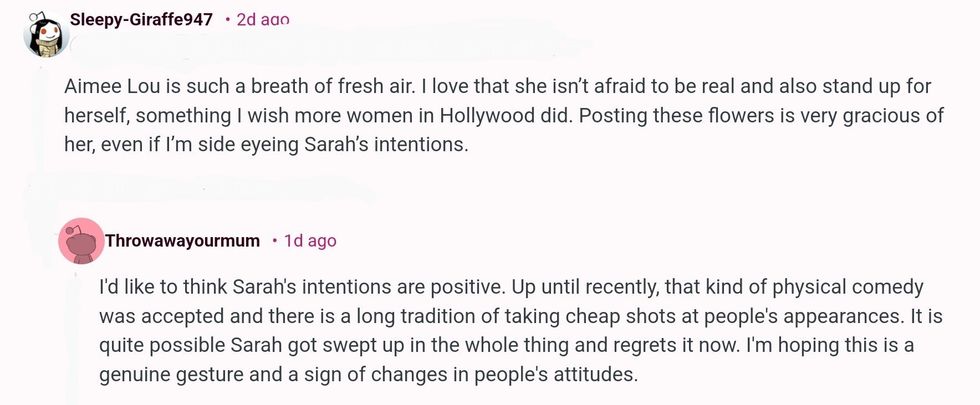Click Sleepy-Giraffe947's giraffe avatar icon
The height and width of the screenshot is (405, 980).
(42, 36)
